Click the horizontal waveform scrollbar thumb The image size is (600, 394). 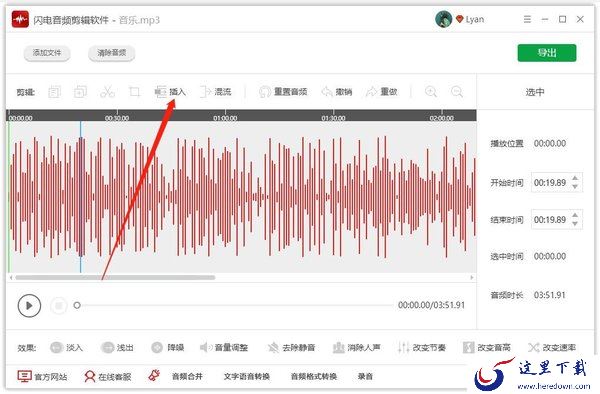[x=115, y=277]
